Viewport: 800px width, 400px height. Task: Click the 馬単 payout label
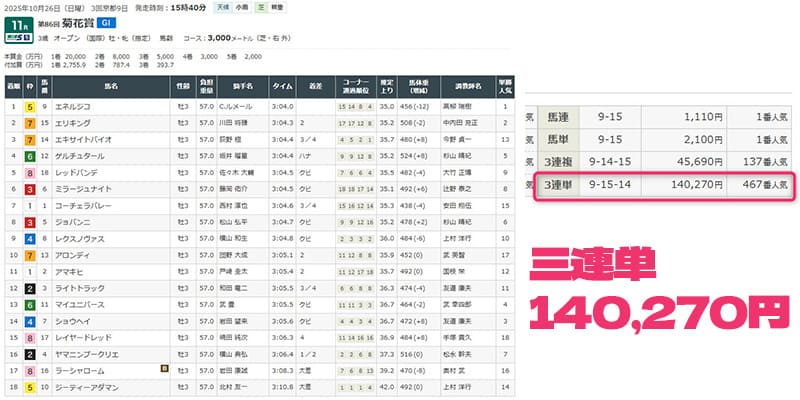[x=558, y=140]
